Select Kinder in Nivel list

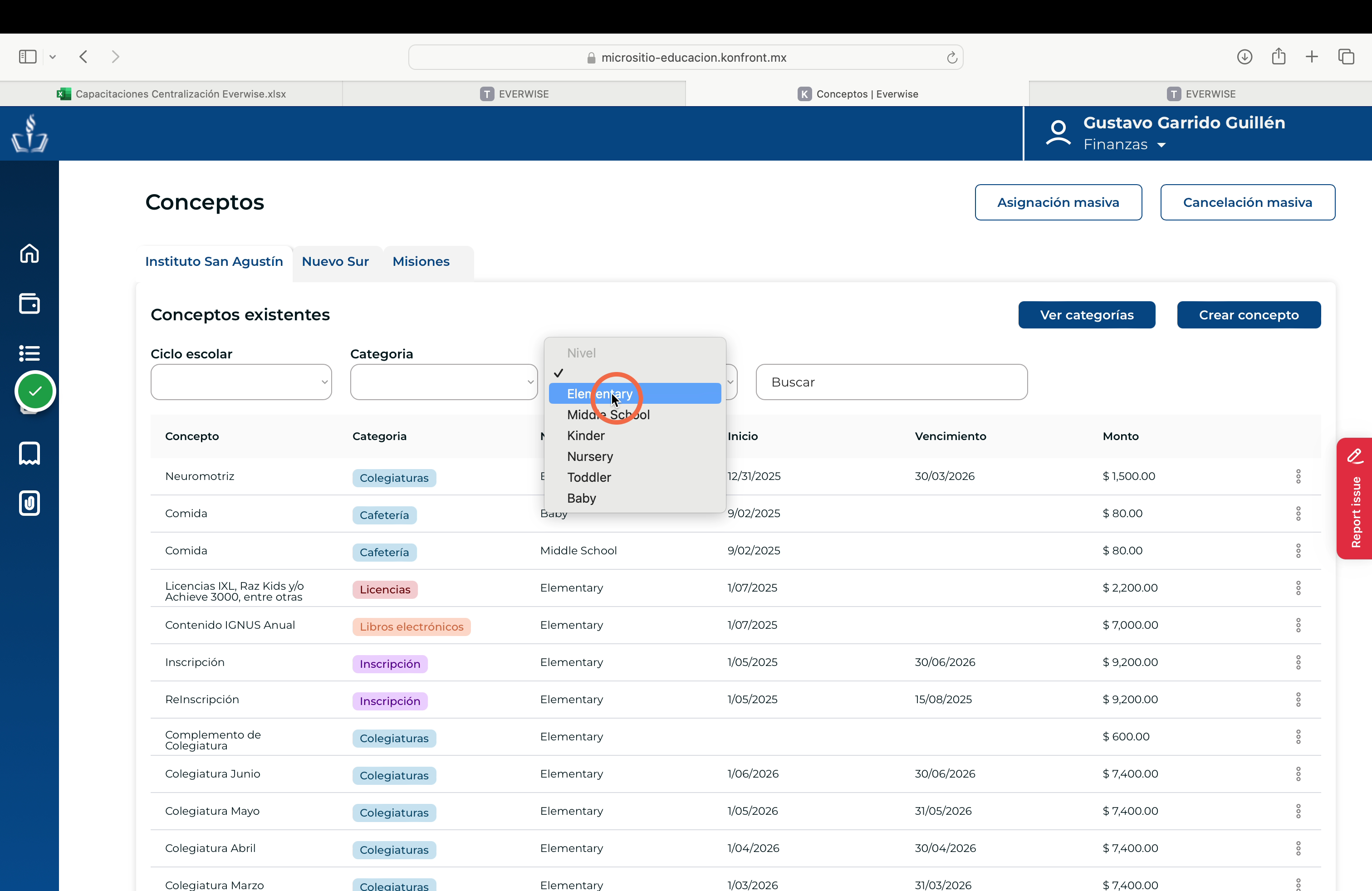click(635, 436)
